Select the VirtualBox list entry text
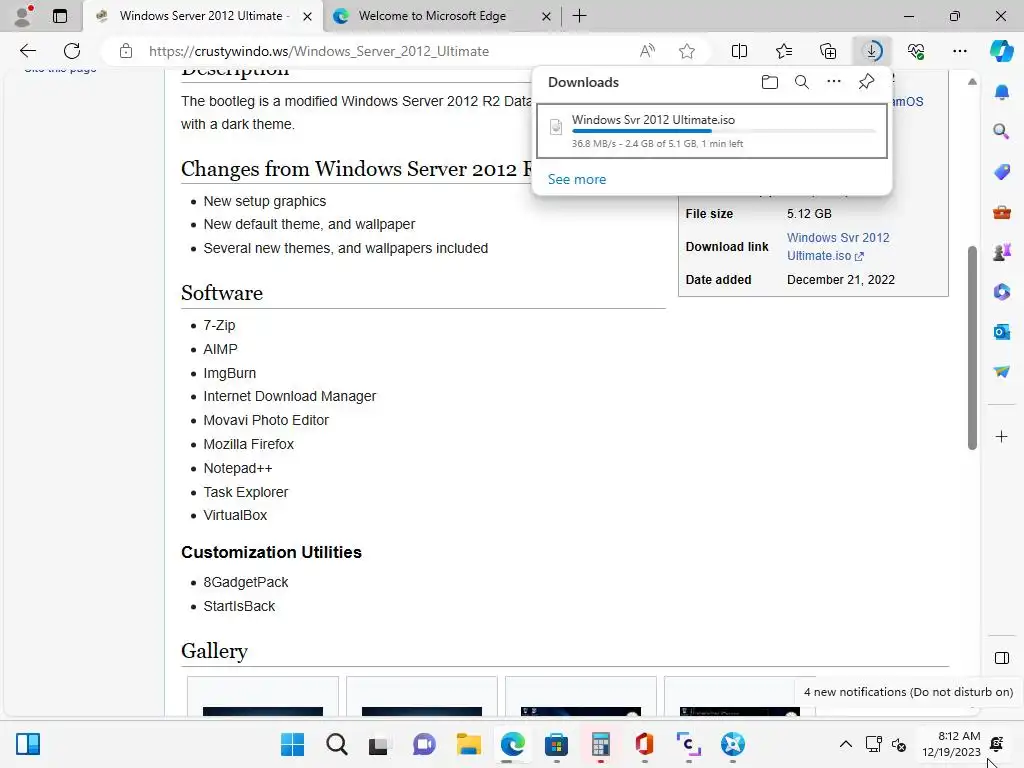Screen dimensions: 1024x768 pyautogui.click(x=235, y=515)
